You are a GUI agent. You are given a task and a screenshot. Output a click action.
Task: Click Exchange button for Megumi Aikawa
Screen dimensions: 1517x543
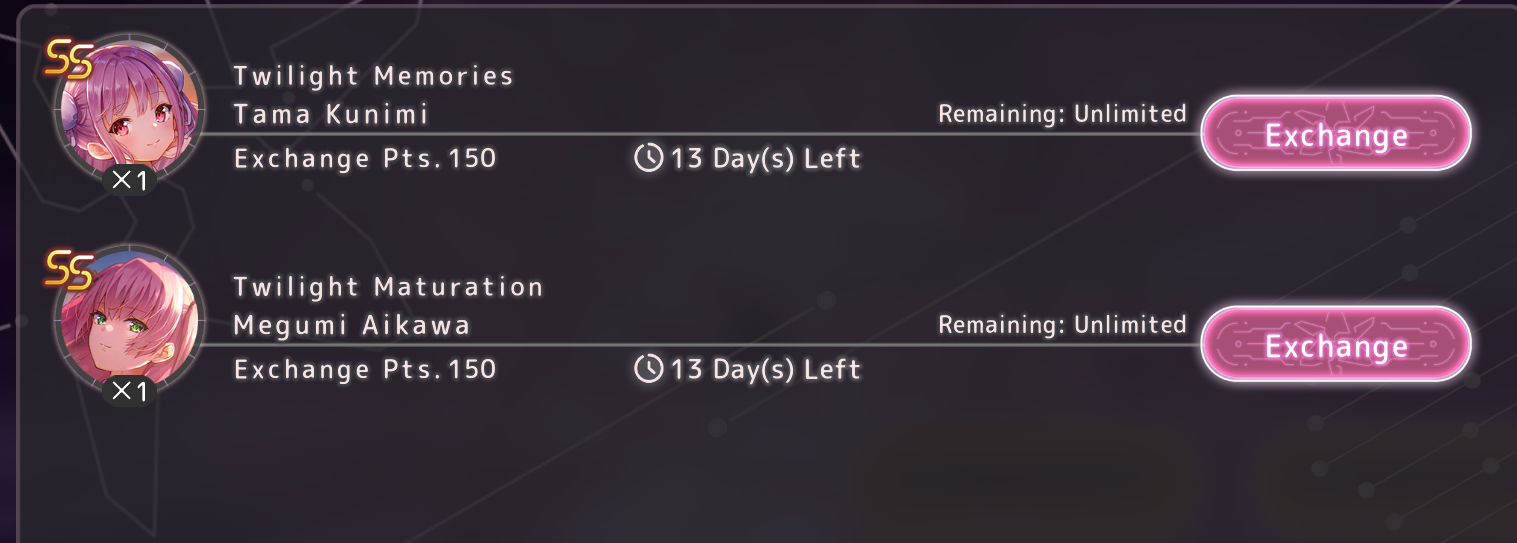pos(1336,345)
